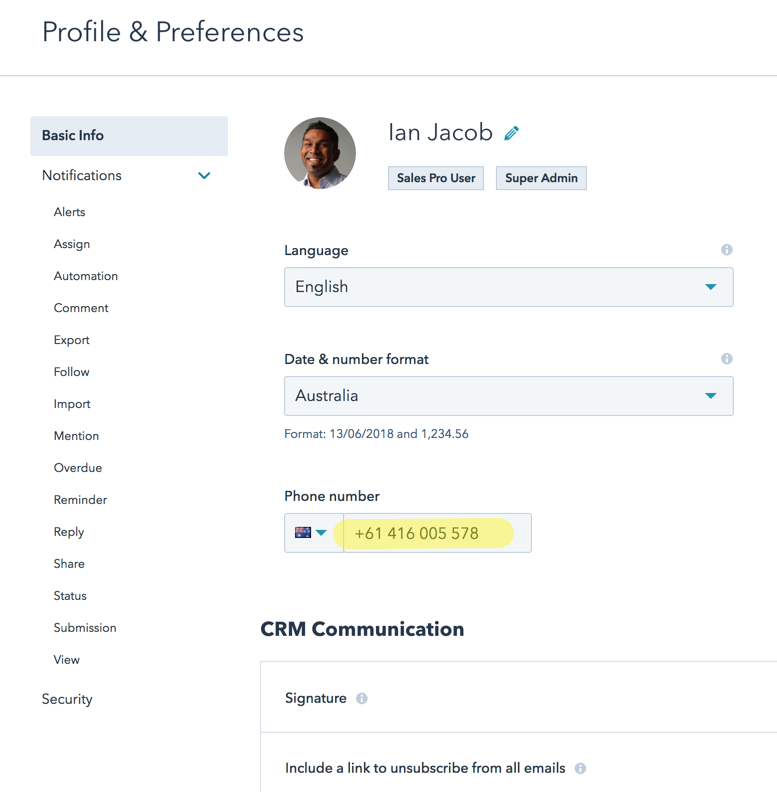
Task: Click the Date & number format info icon
Action: tap(726, 359)
